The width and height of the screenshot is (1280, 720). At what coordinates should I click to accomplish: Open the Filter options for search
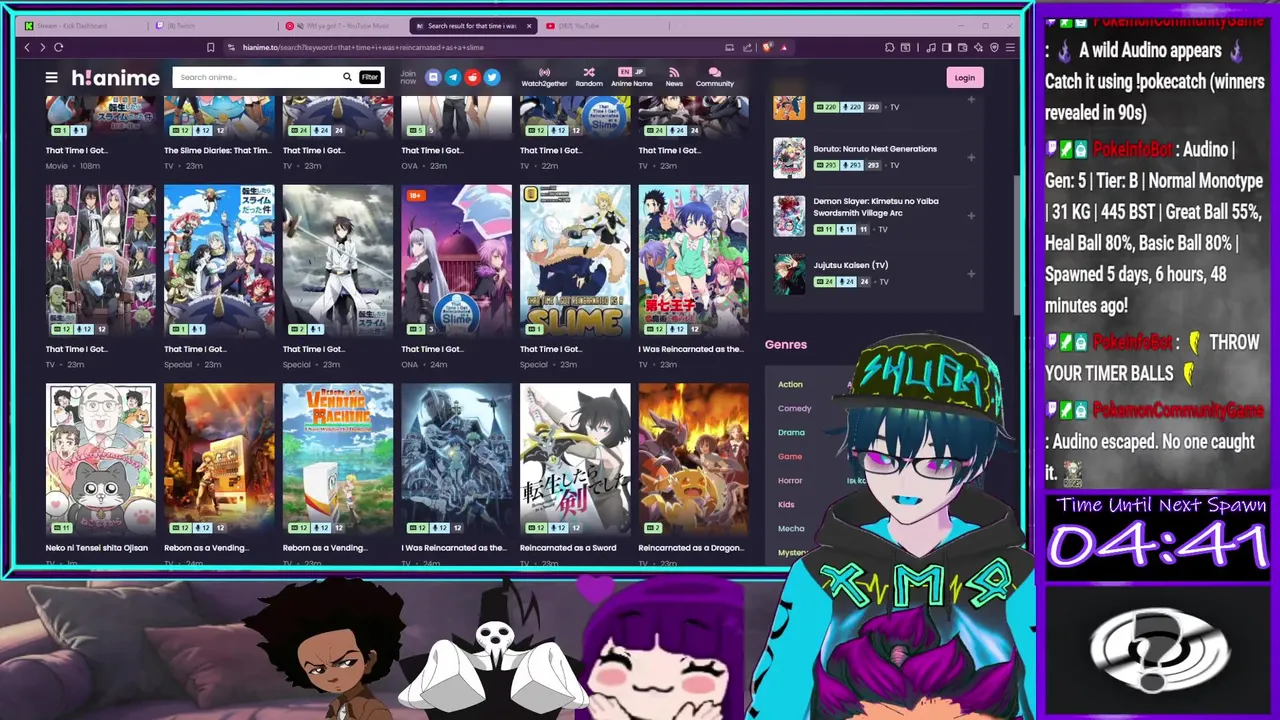click(x=370, y=77)
